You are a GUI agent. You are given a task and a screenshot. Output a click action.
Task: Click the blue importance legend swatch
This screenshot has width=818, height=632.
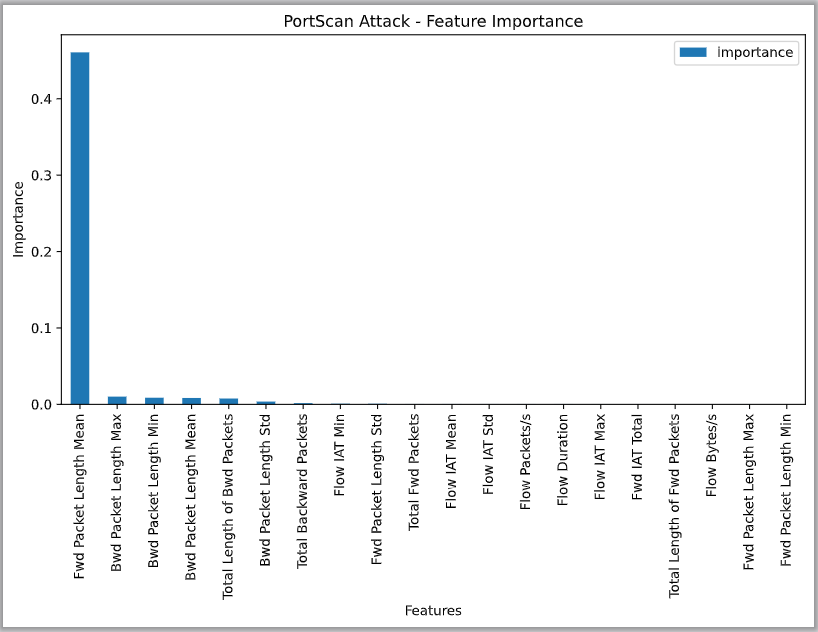point(693,52)
